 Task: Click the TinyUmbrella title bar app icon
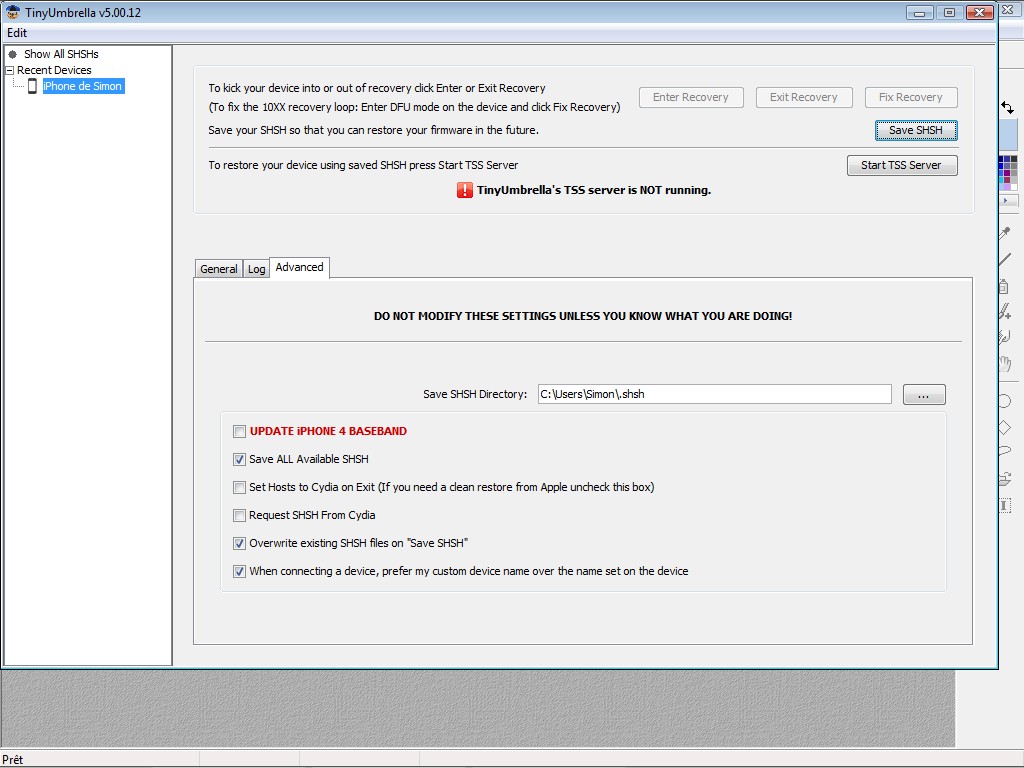coord(12,12)
